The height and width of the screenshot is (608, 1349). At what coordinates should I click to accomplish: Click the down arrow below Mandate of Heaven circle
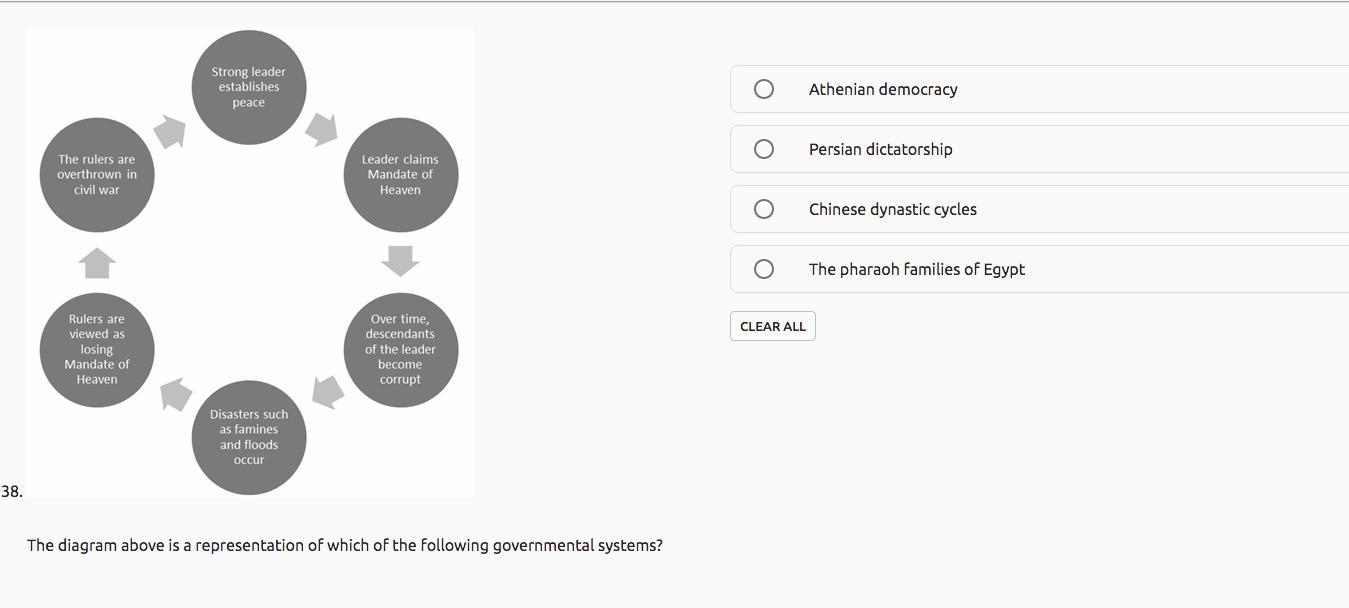[400, 261]
